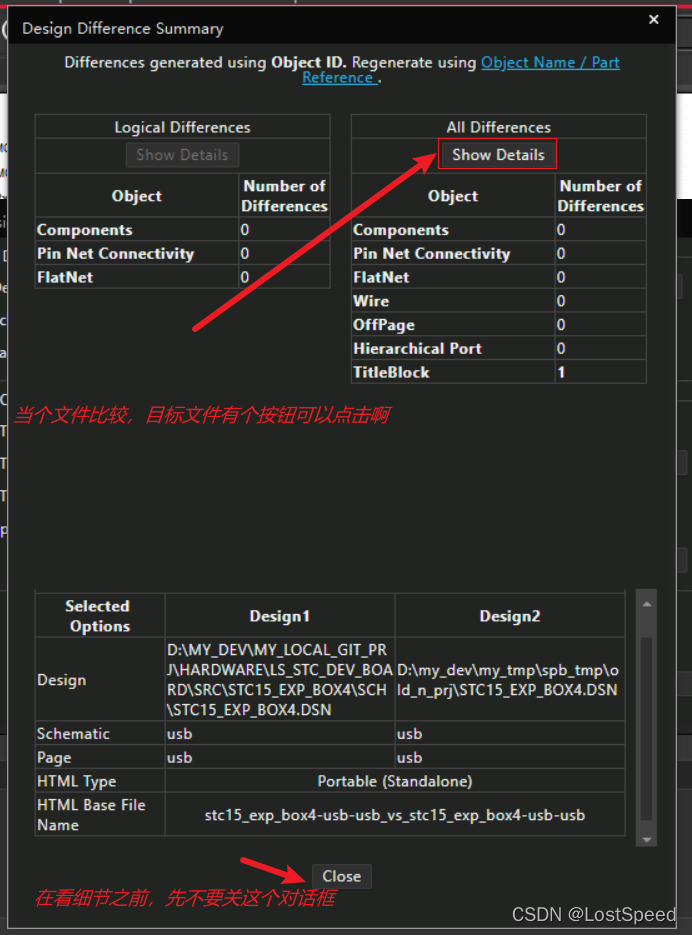
Task: Click the Design2 file path cell
Action: click(x=510, y=680)
